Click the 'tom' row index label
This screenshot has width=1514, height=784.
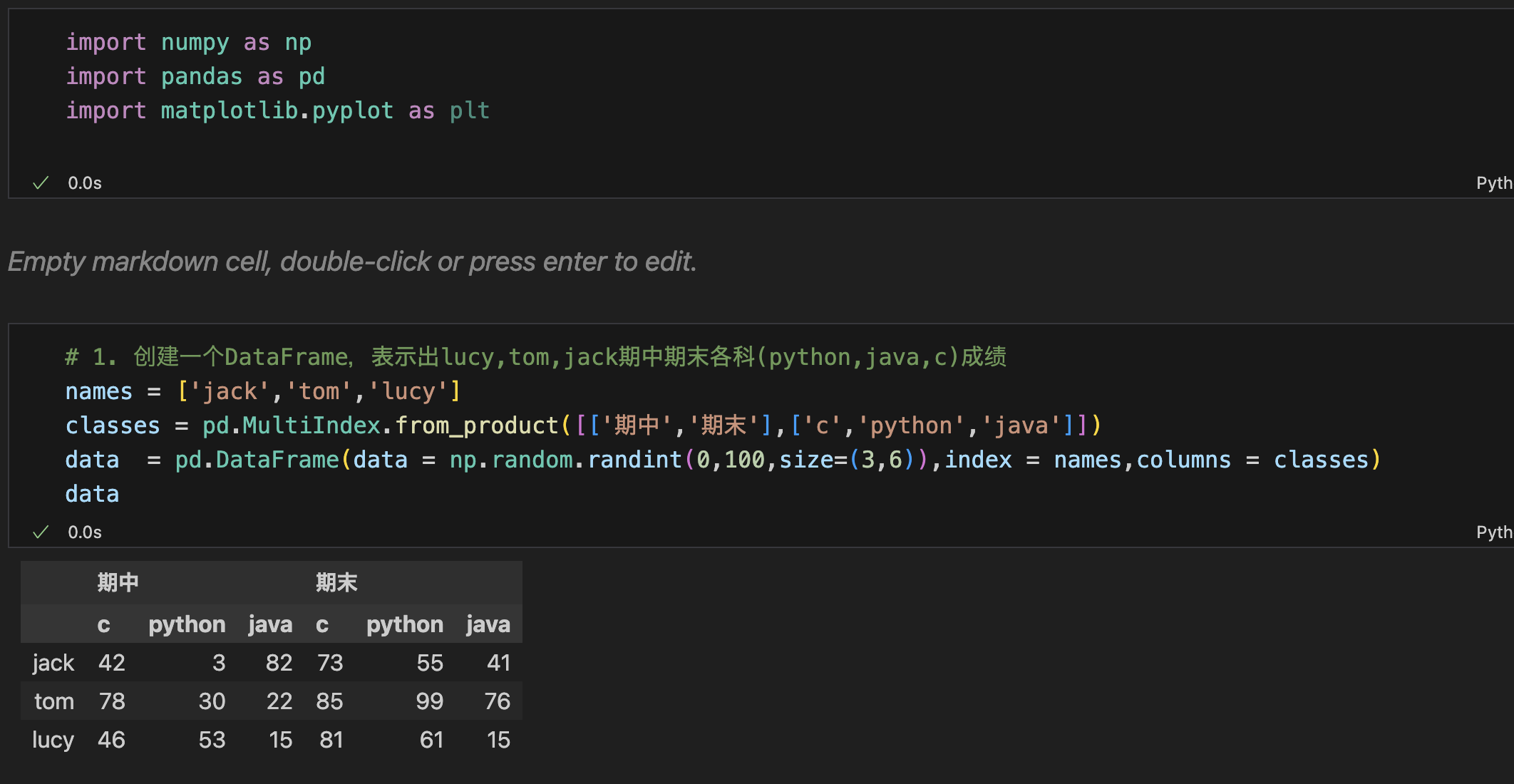(x=54, y=701)
